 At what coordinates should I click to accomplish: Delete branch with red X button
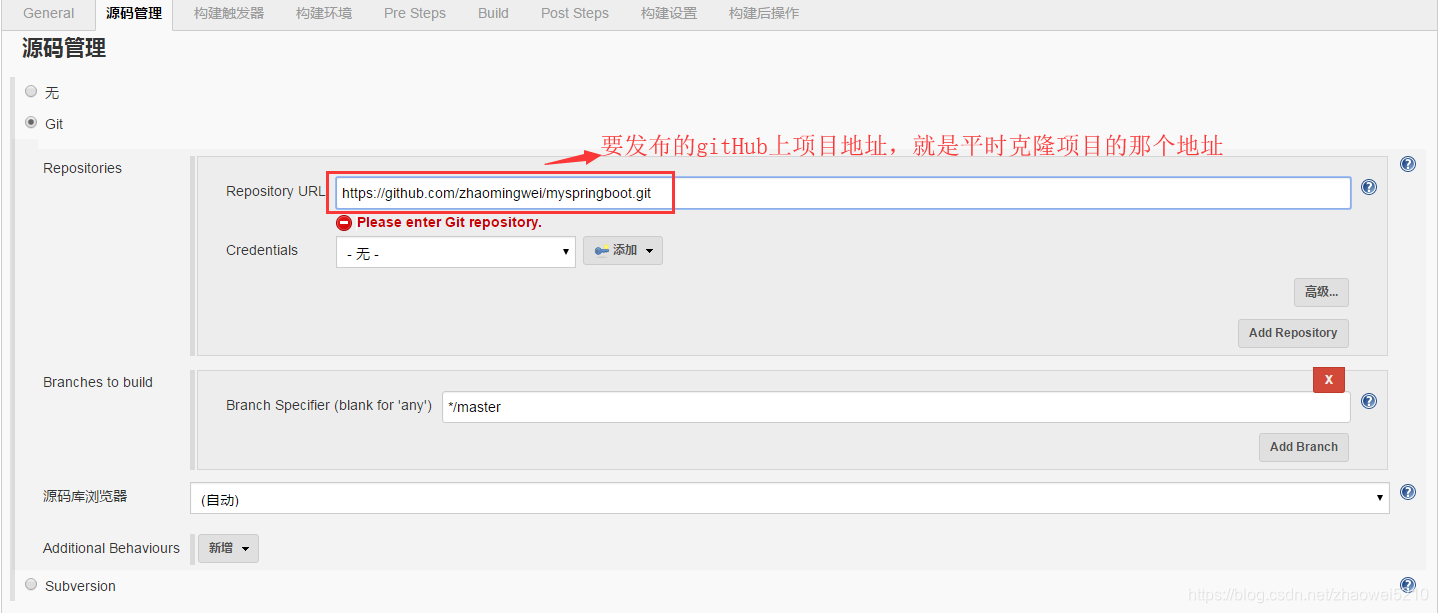point(1329,380)
